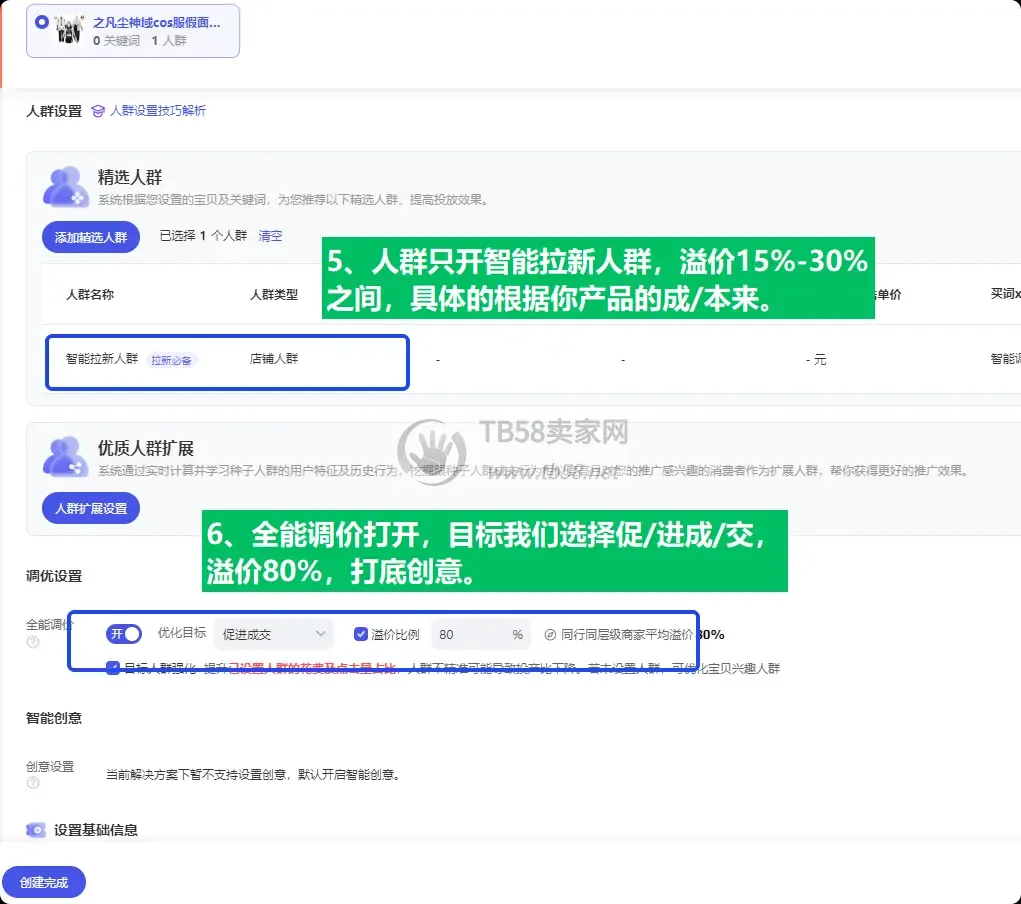Click the icon before 同行同层级商家平均溢价

pyautogui.click(x=550, y=634)
